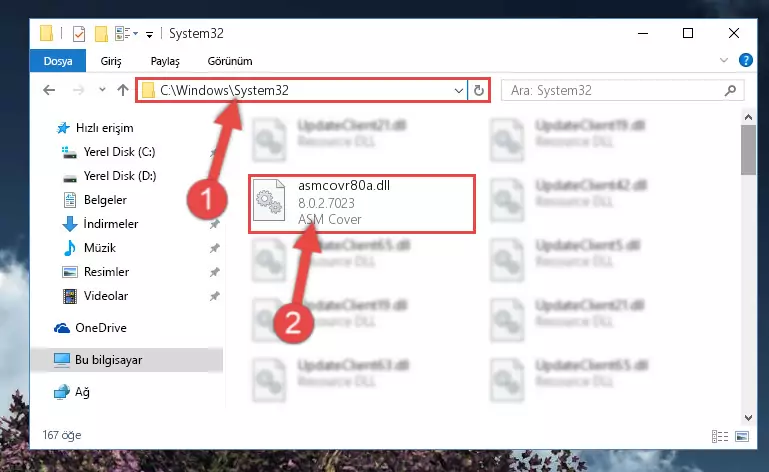Open the Dosya menu tab
769x472 pixels.
pyautogui.click(x=58, y=61)
